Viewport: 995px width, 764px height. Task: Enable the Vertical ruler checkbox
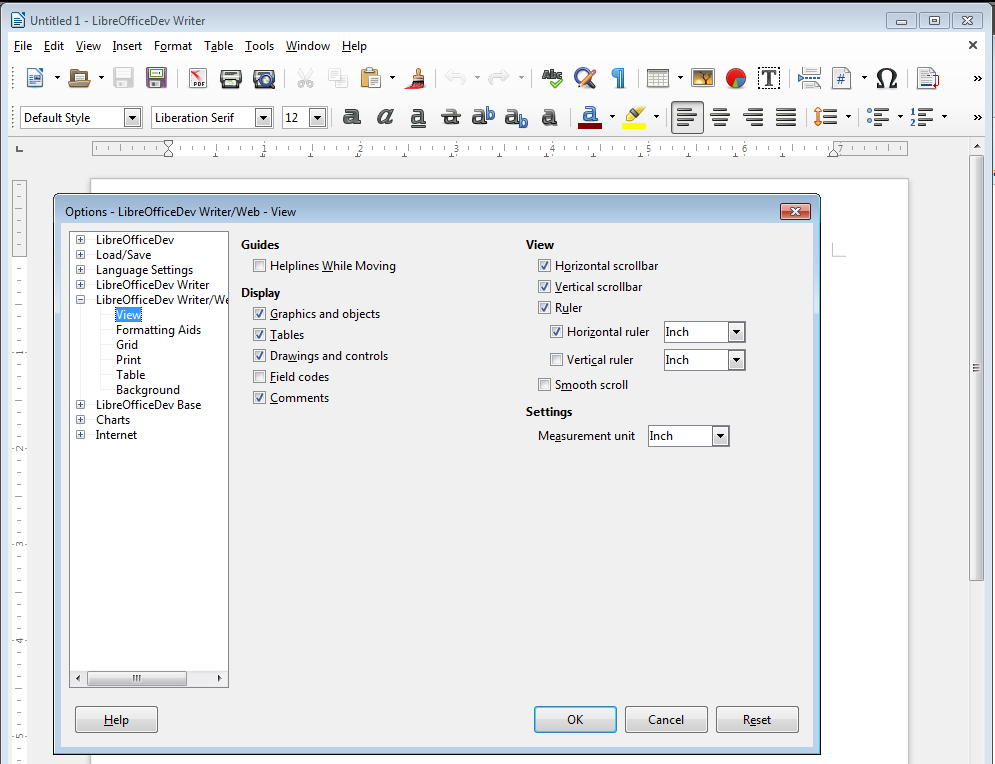(x=557, y=360)
